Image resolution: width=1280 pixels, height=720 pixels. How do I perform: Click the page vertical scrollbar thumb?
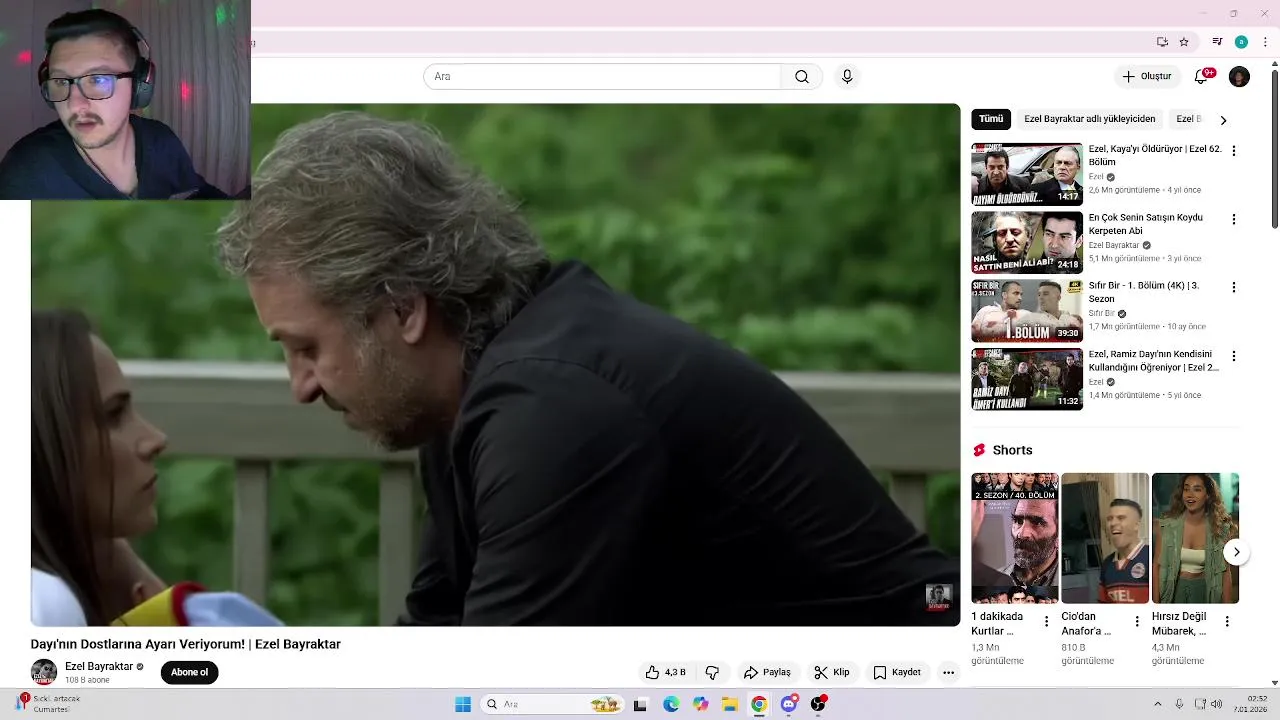1274,150
